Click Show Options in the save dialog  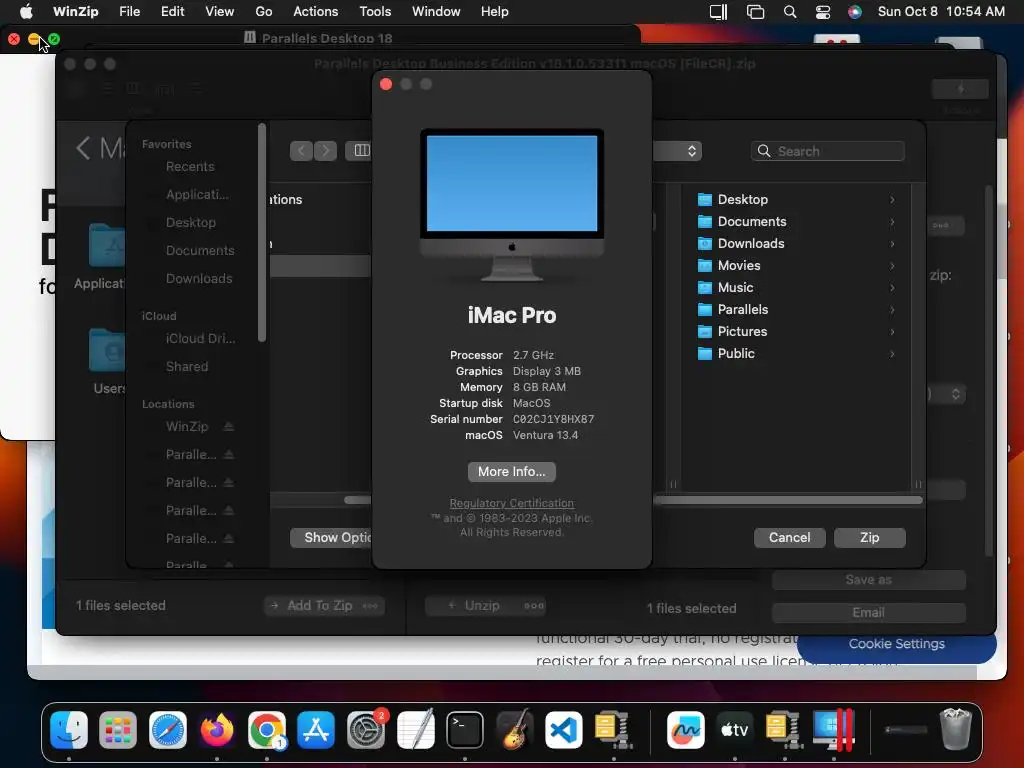point(331,537)
